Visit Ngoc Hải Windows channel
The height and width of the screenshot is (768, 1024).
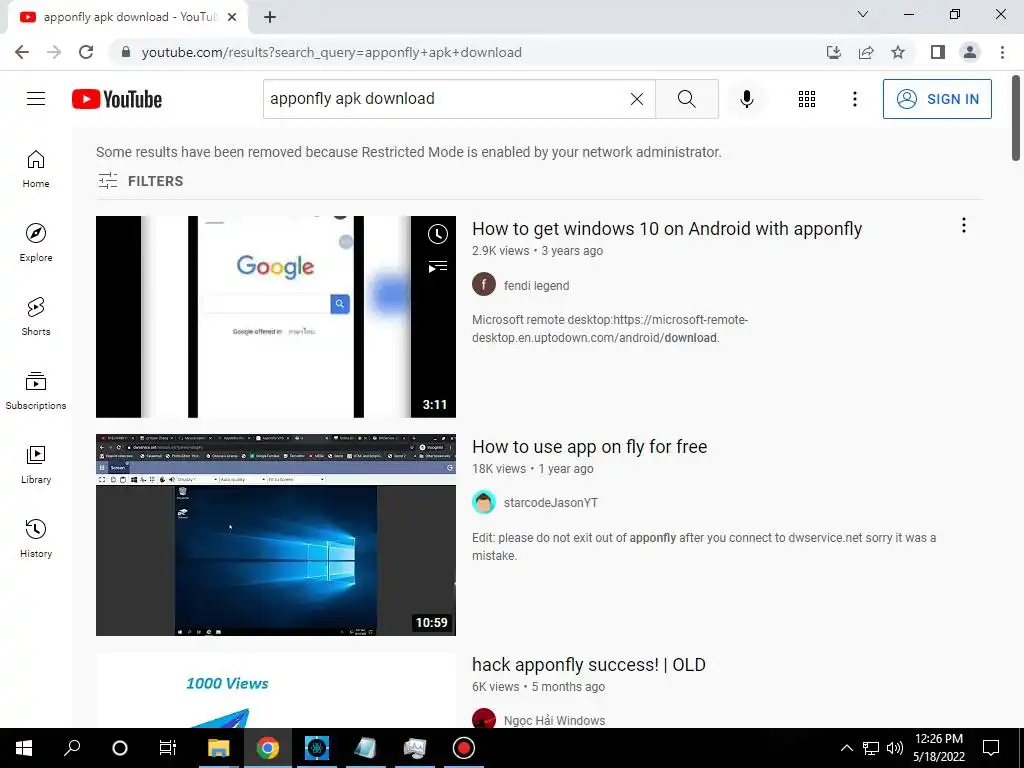(554, 720)
